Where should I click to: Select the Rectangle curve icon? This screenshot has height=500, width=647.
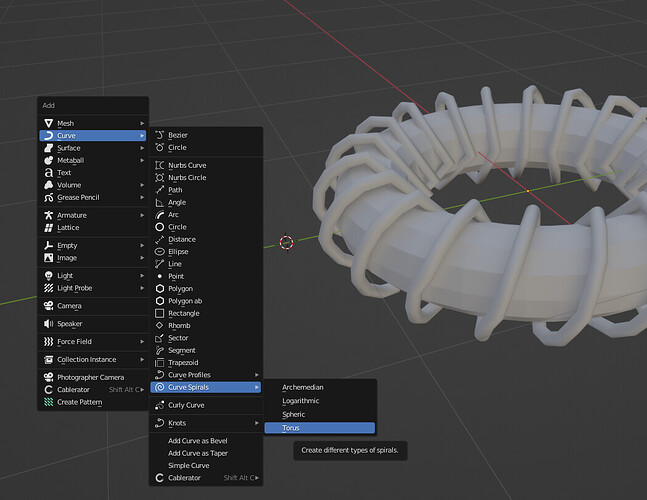(x=159, y=313)
